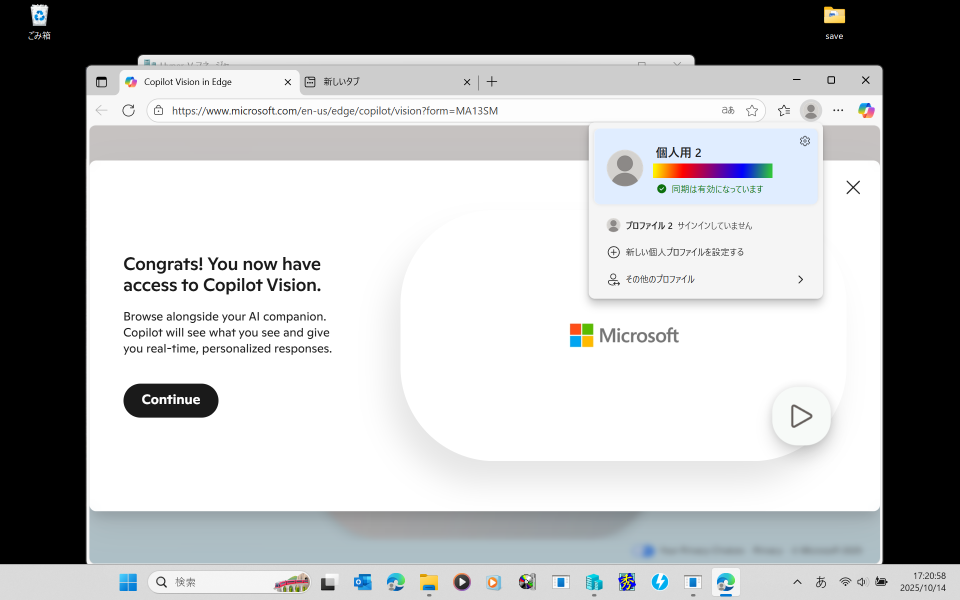This screenshot has width=960, height=600.
Task: Open the Hidemaru 秀 editor taskbar icon
Action: 626,582
